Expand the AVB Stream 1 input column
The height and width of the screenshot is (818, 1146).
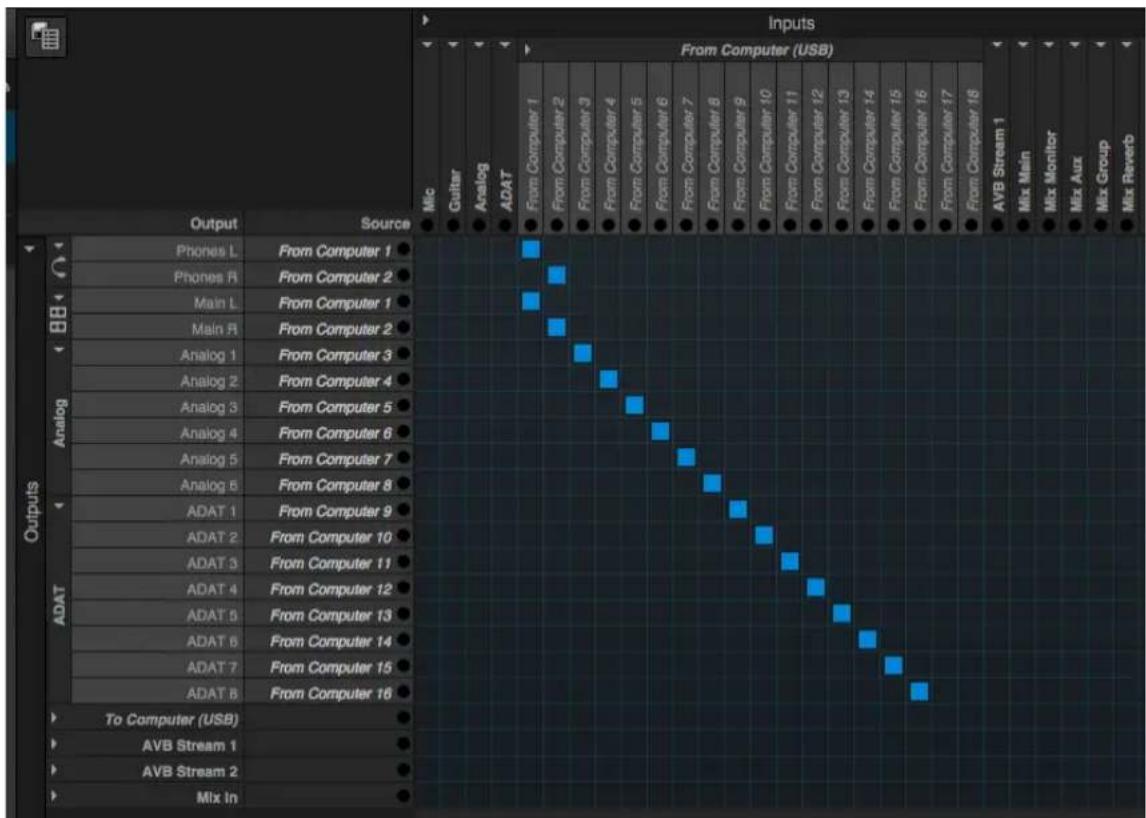tap(997, 45)
